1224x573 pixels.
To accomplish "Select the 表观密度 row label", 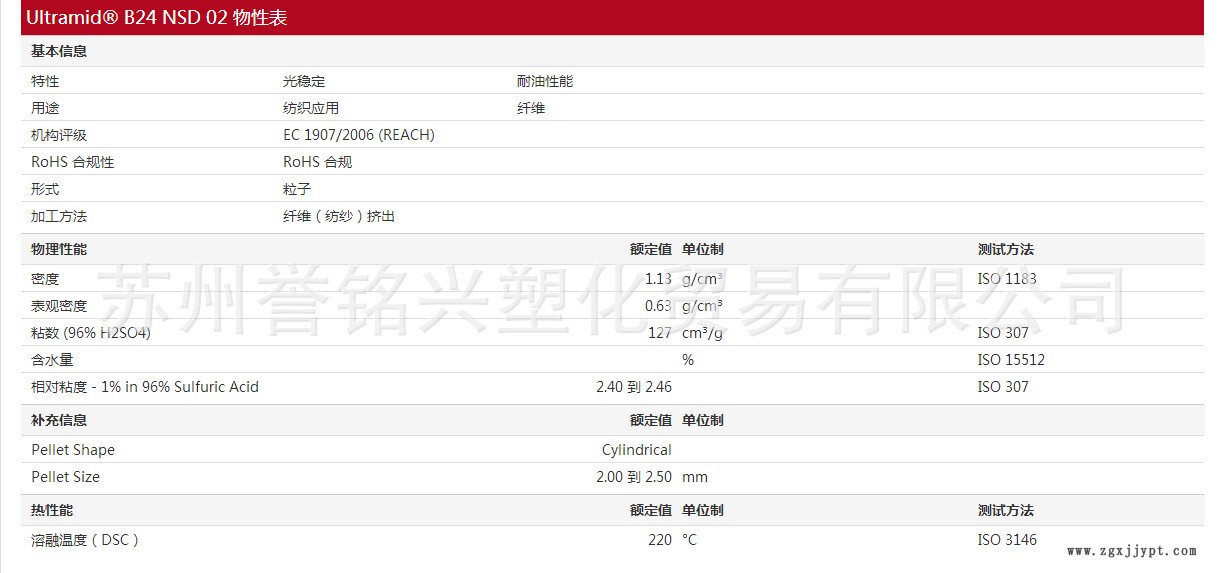I will pos(59,306).
